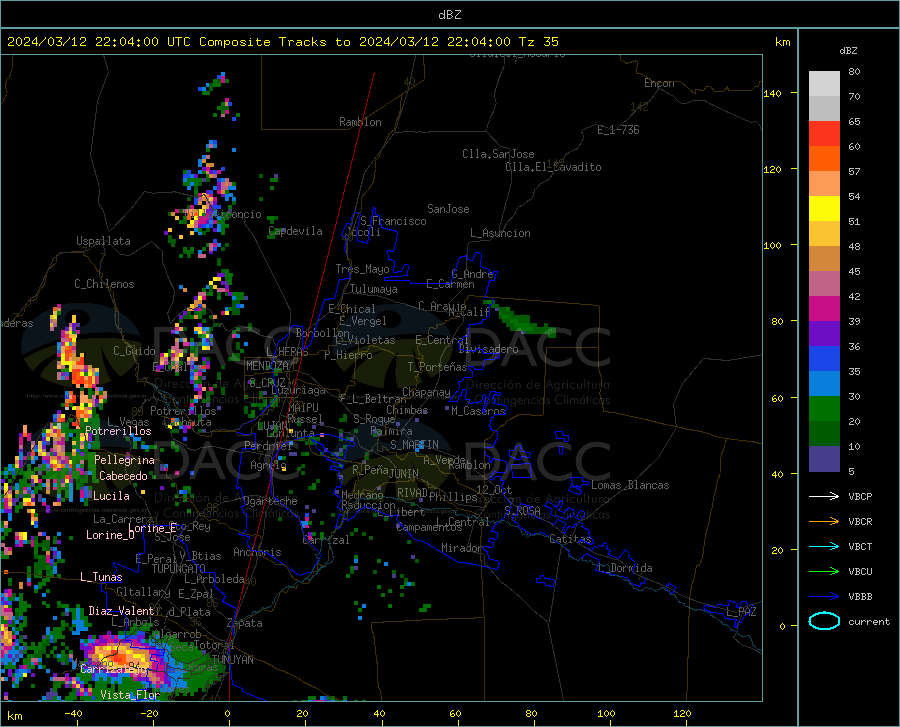Click the cyan VBCT arrow in legend
The width and height of the screenshot is (900, 727).
point(824,546)
